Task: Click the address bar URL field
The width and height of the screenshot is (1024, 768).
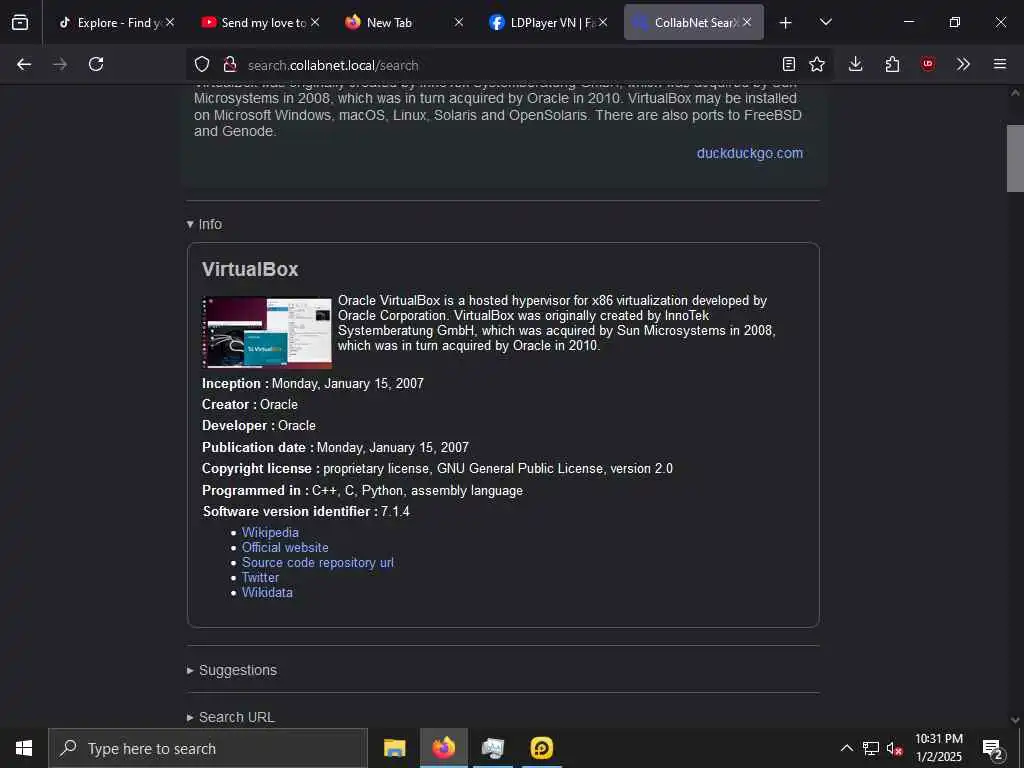Action: (509, 65)
